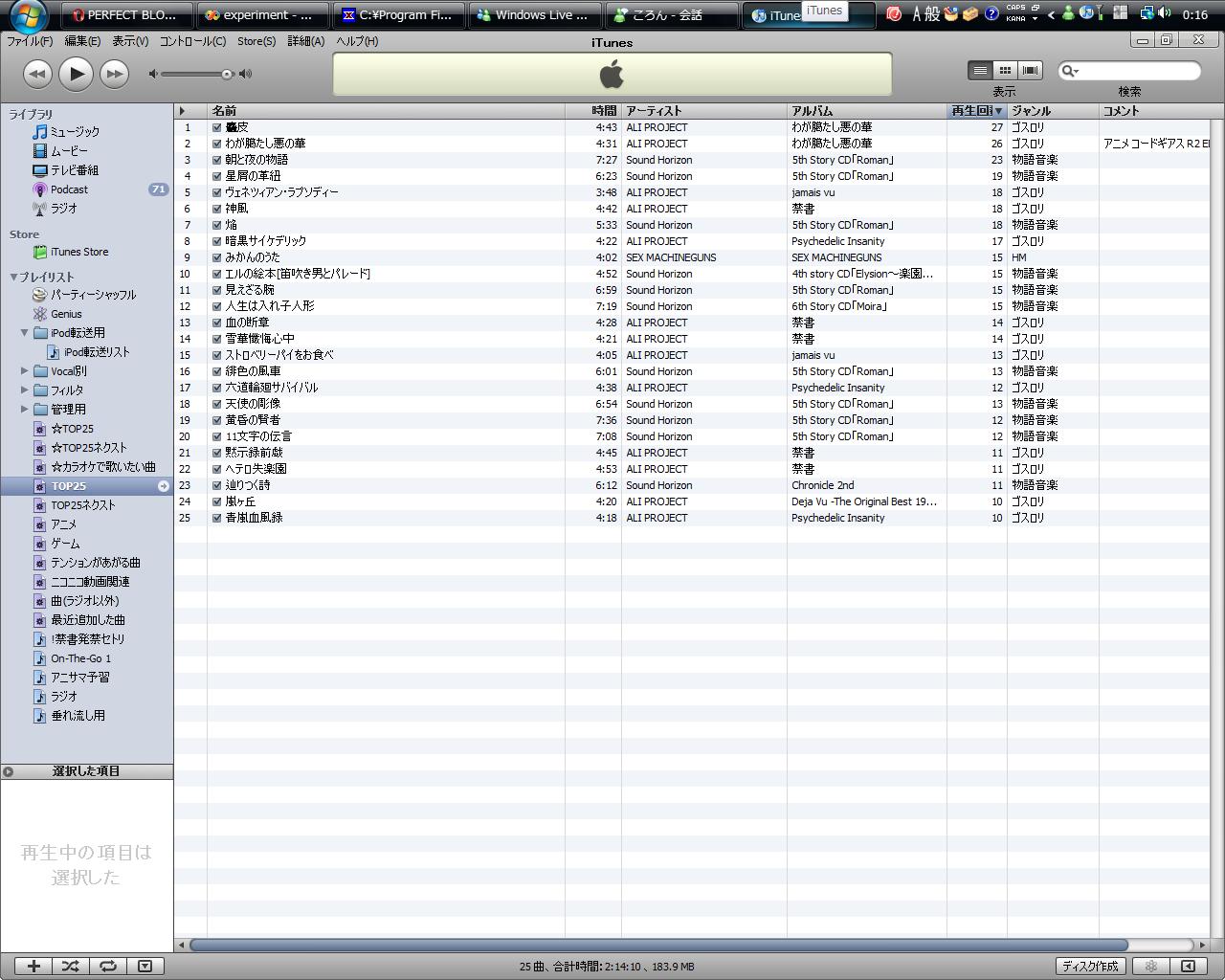Screen dimensions: 1225x980
Task: Adjust the volume slider knob
Action: [x=227, y=74]
